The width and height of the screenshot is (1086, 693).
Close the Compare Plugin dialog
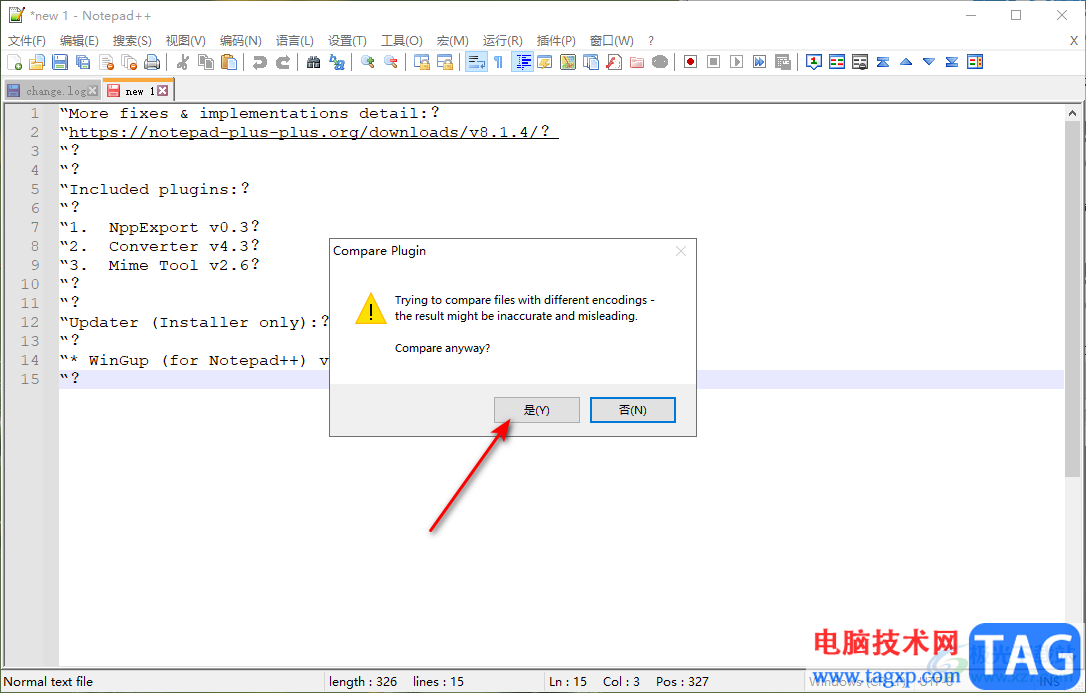(681, 251)
